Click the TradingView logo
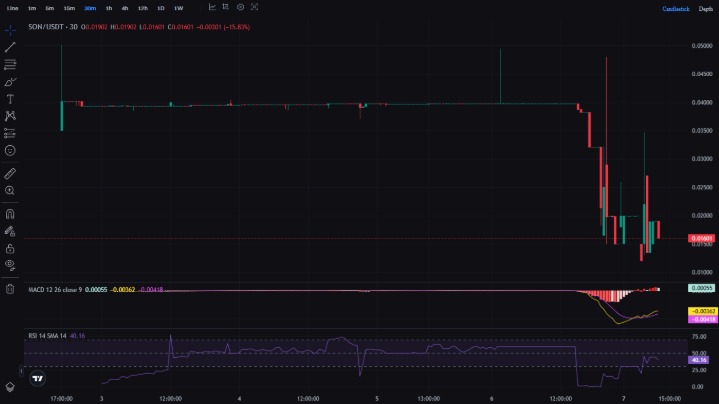 (x=38, y=378)
